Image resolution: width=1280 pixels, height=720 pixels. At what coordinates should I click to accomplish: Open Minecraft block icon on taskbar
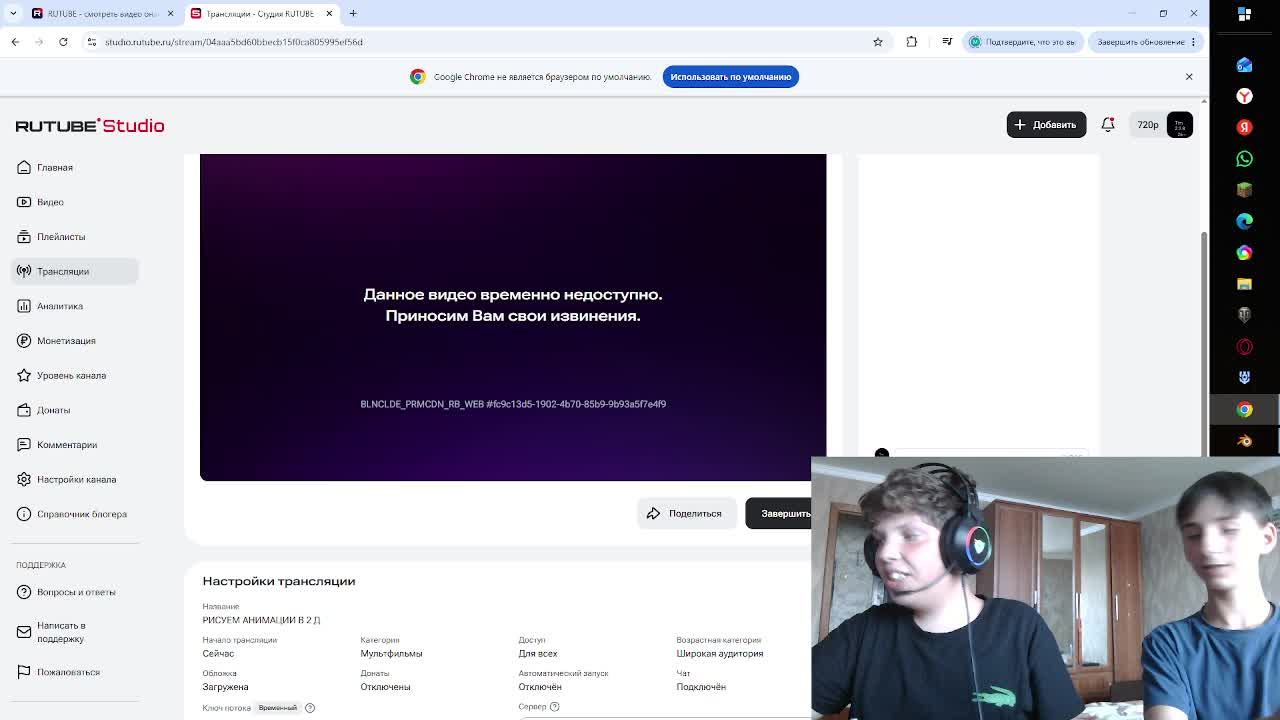(1245, 190)
